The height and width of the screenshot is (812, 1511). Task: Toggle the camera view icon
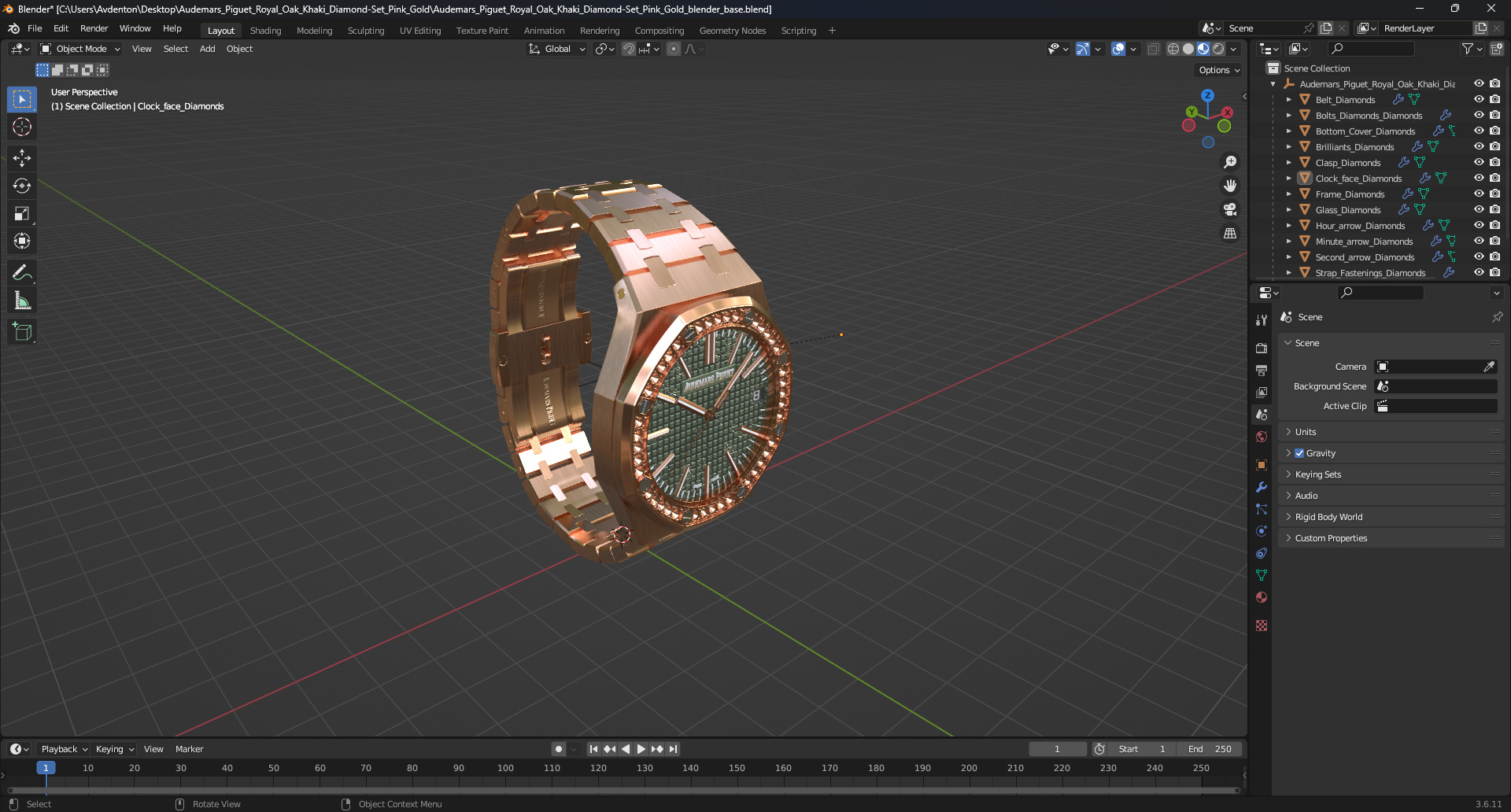click(x=1229, y=209)
